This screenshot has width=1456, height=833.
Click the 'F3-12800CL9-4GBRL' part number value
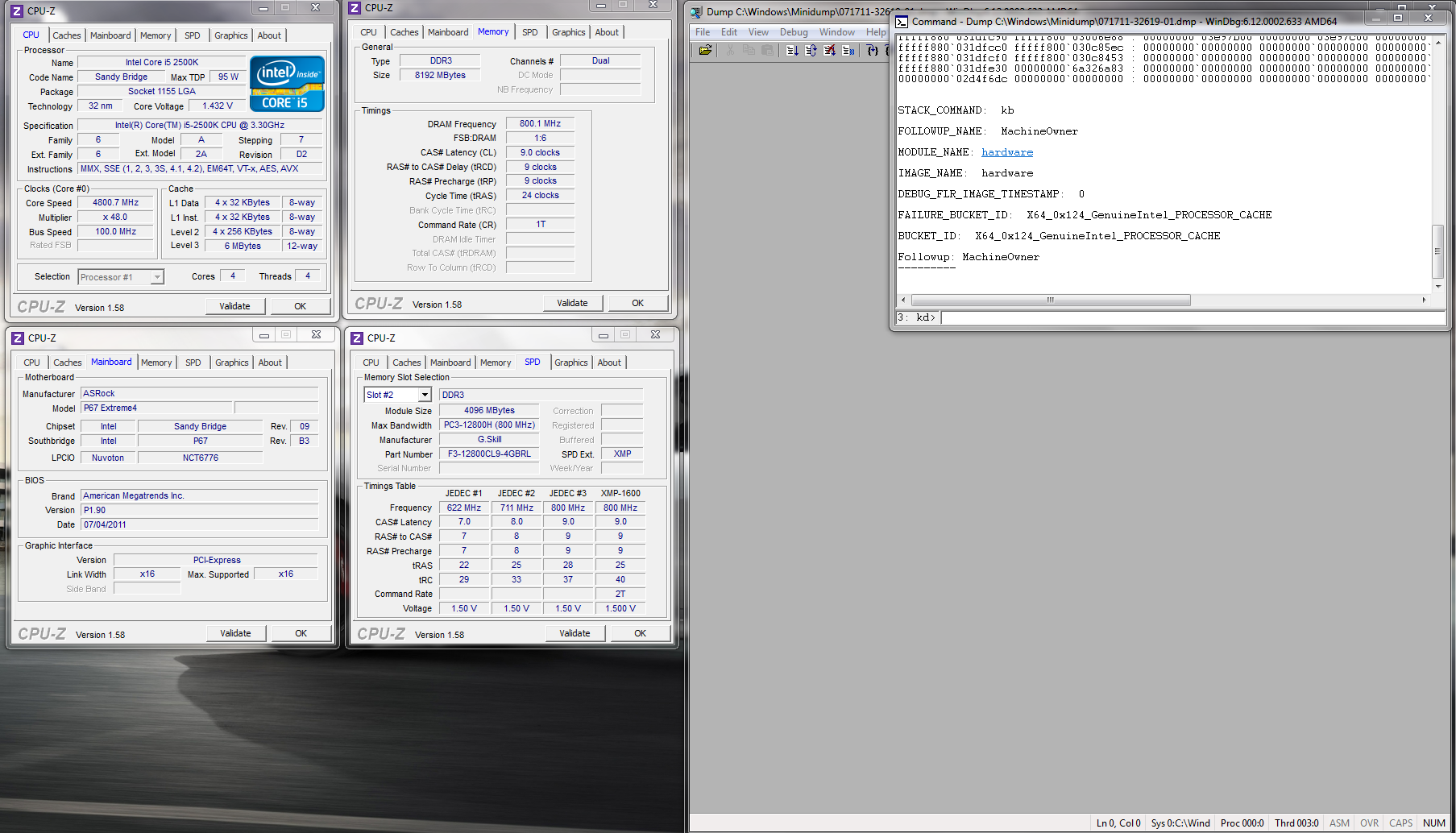coord(489,454)
